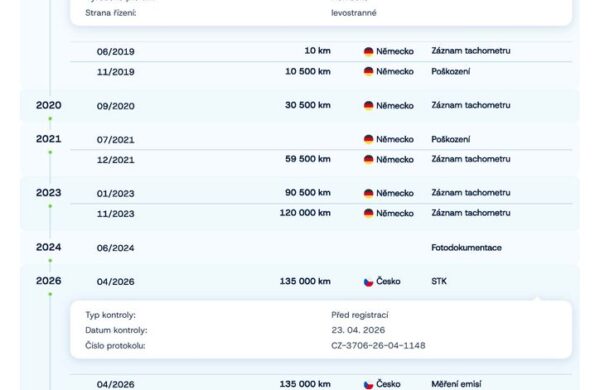Click the German flag in the 06/2019 row
600x390 pixels.
368,51
